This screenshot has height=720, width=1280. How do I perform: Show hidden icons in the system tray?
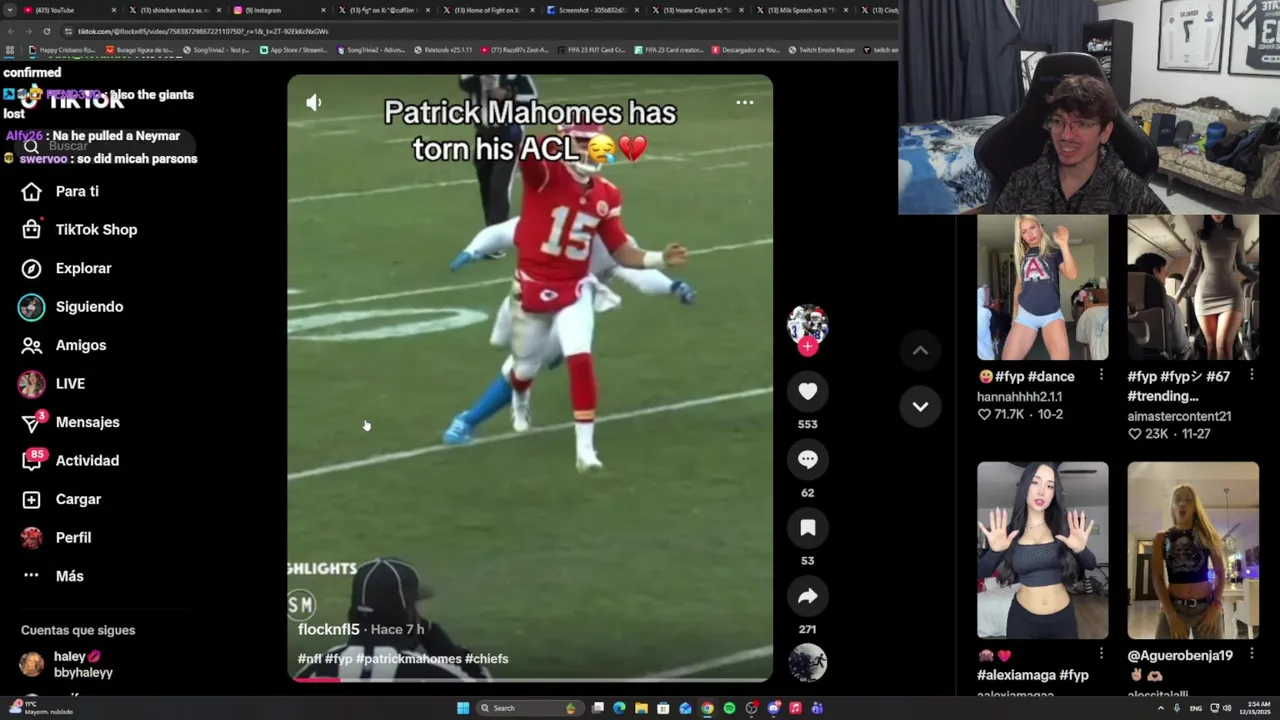1161,708
